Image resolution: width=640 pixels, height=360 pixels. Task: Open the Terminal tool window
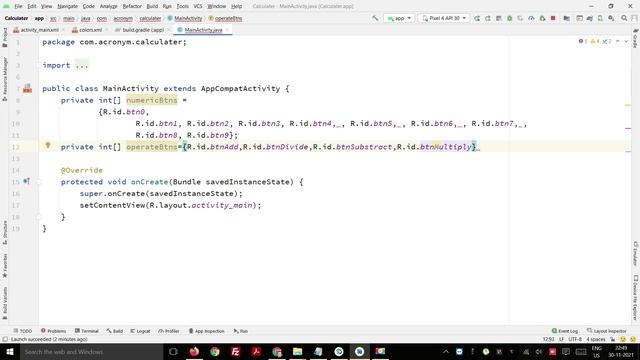87,331
